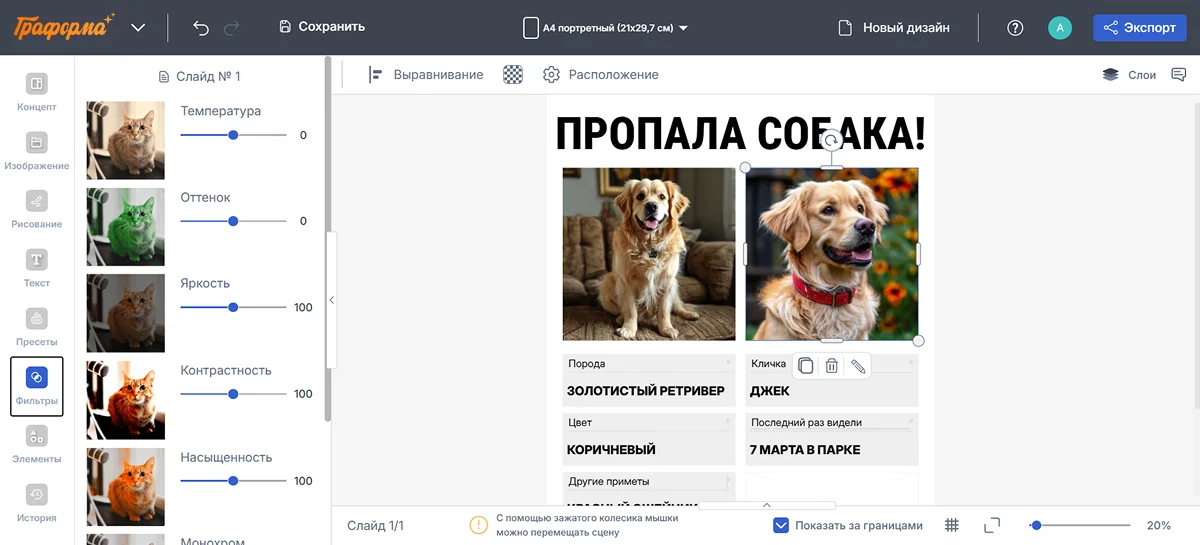Adjust the zoom slider at 20%
Screen dimensions: 1200x545
coord(1081,525)
